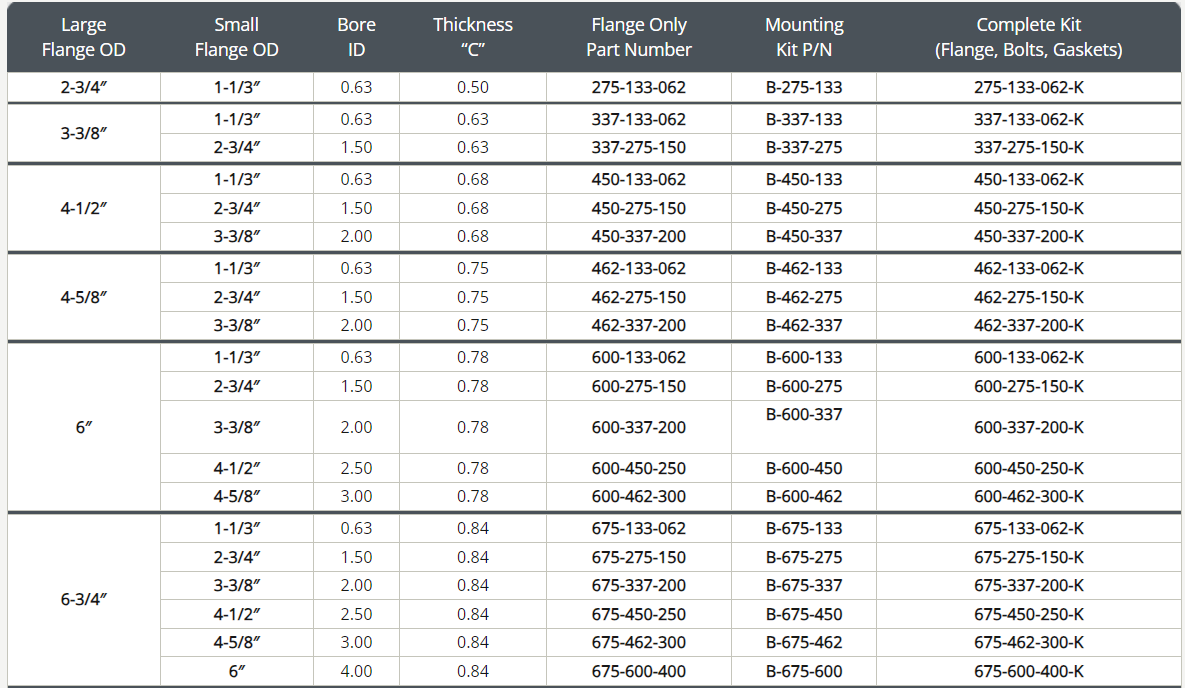Click the Small Flange OD column header
Viewport: 1185px width, 688px height.
pyautogui.click(x=237, y=37)
